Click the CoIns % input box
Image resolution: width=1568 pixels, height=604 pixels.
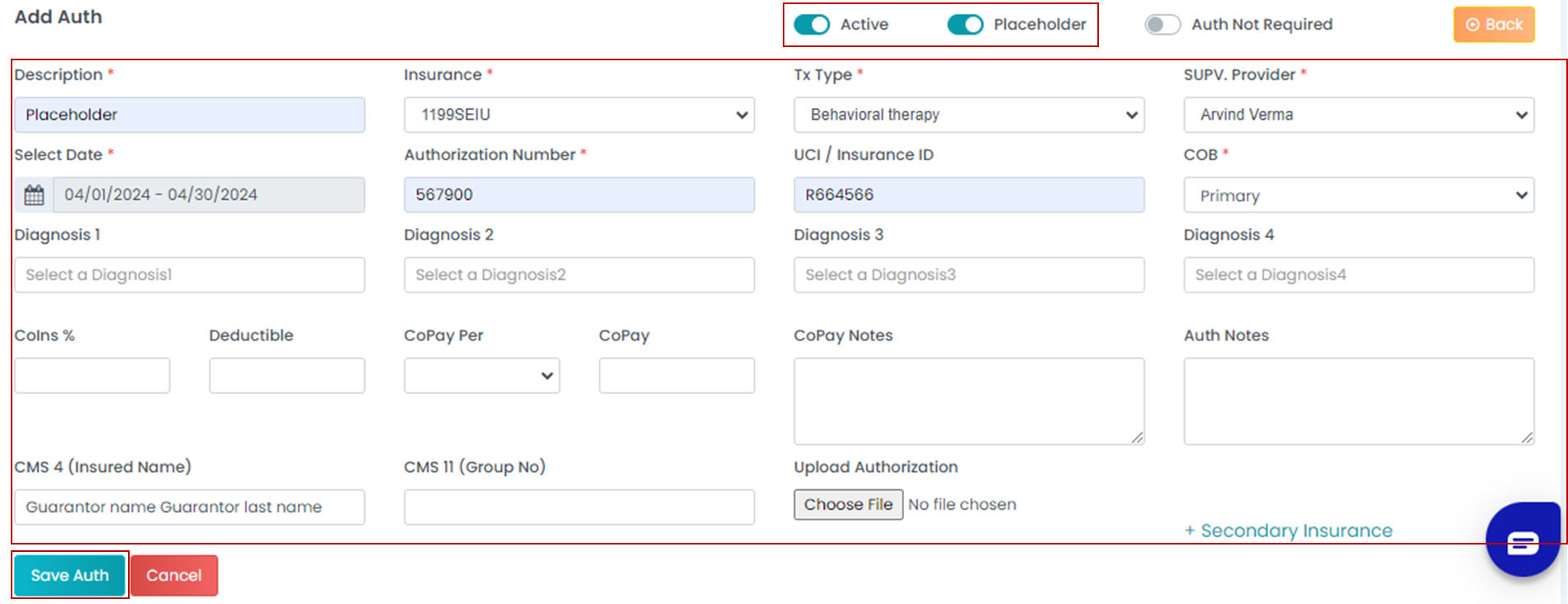pos(92,375)
